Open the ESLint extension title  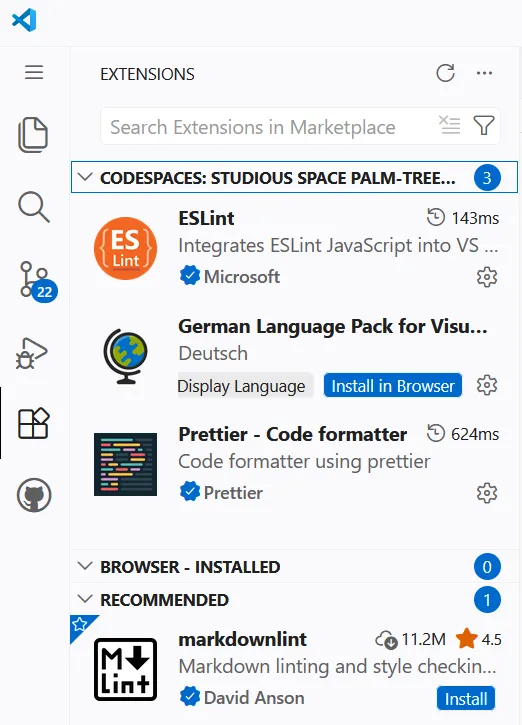[206, 218]
